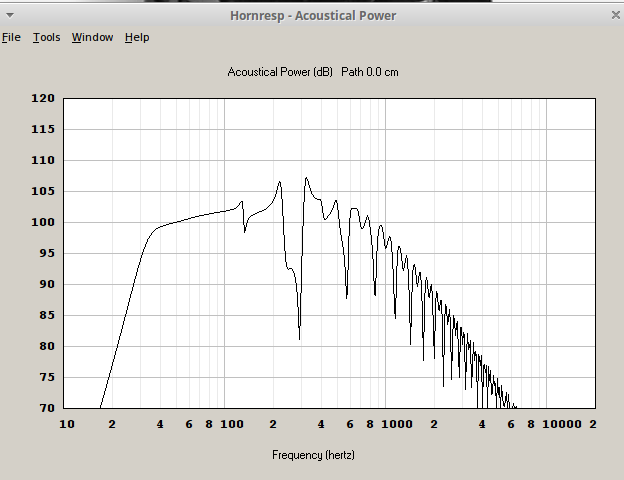Click the 90 dB axis value
The width and height of the screenshot is (624, 480).
point(47,284)
